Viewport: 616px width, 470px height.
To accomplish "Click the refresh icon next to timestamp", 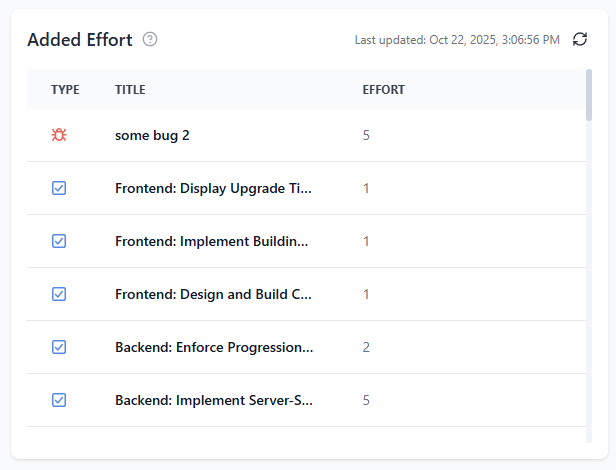I will click(x=580, y=39).
